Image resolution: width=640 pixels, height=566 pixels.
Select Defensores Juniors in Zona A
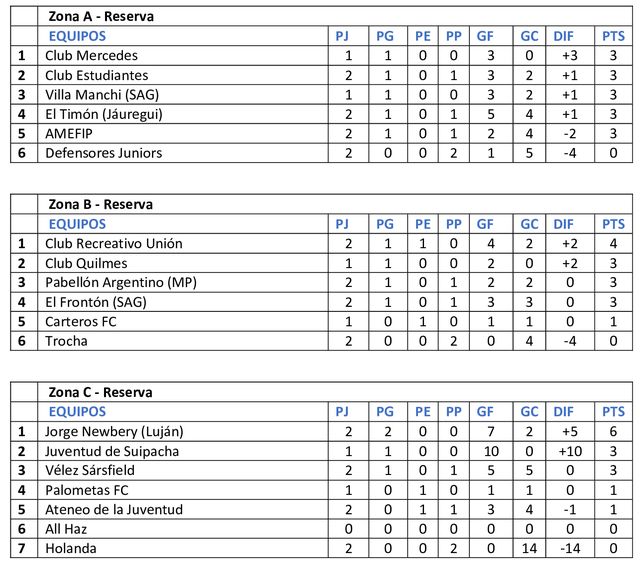[103, 153]
